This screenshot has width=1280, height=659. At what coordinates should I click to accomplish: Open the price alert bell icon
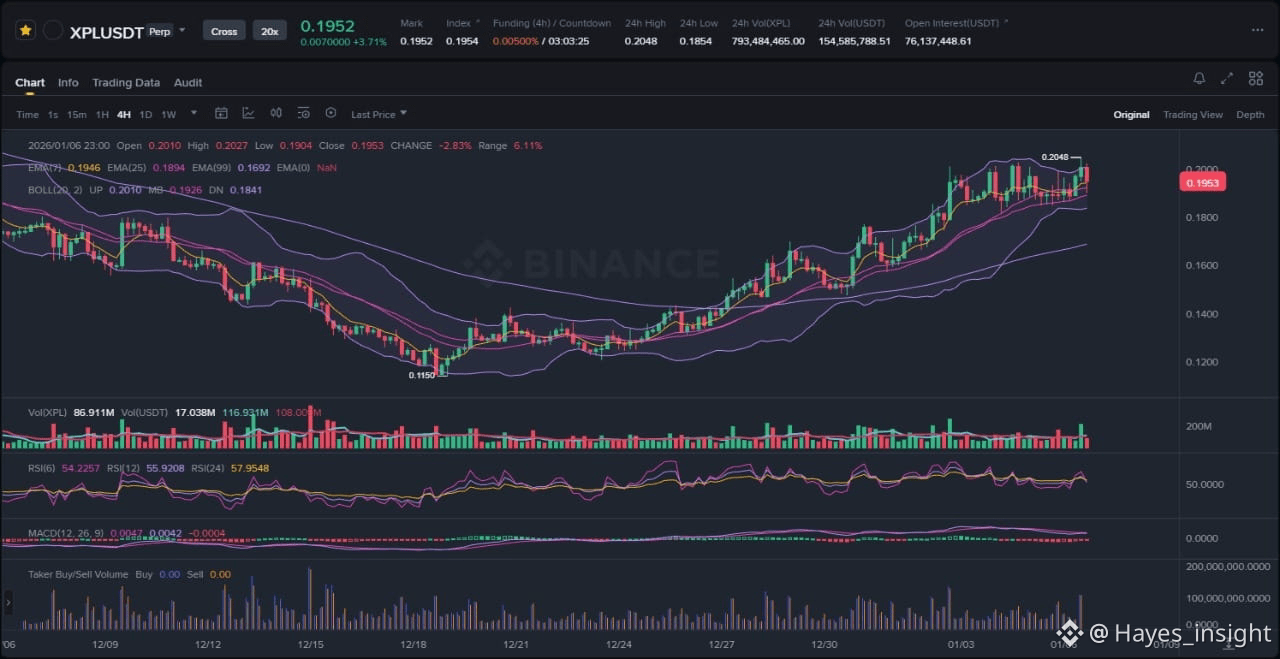[1199, 79]
